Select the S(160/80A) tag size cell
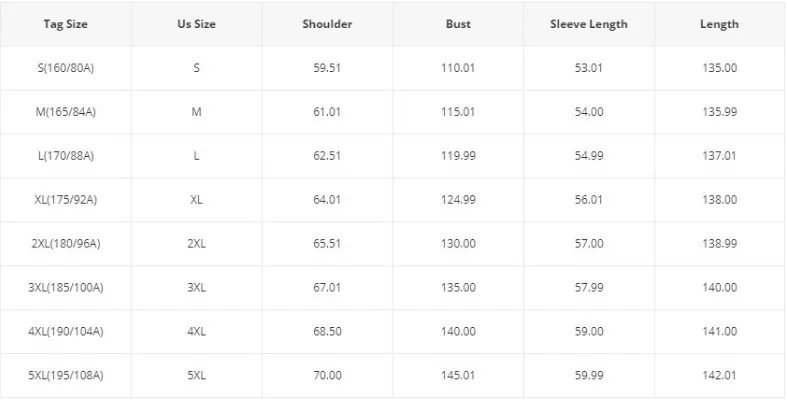 (65, 68)
